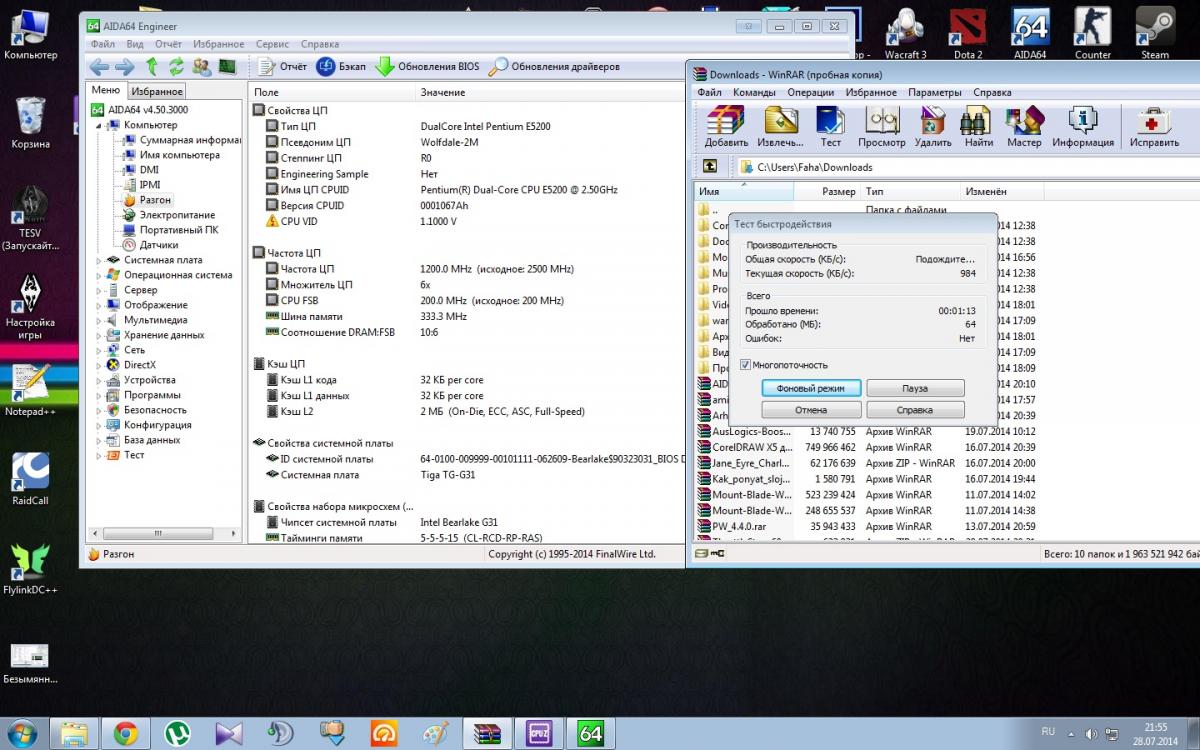Uncheck the Многопоточность checkbox
The width and height of the screenshot is (1200, 750).
click(745, 365)
